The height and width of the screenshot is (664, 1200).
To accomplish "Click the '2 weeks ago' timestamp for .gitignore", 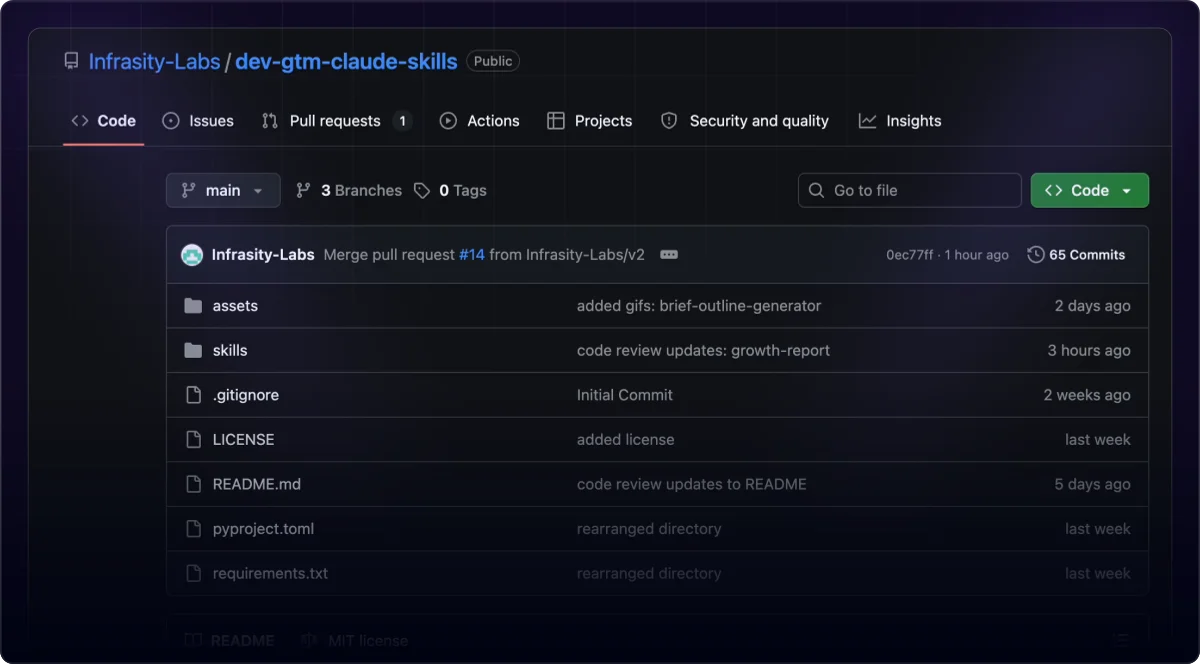I will click(1087, 395).
